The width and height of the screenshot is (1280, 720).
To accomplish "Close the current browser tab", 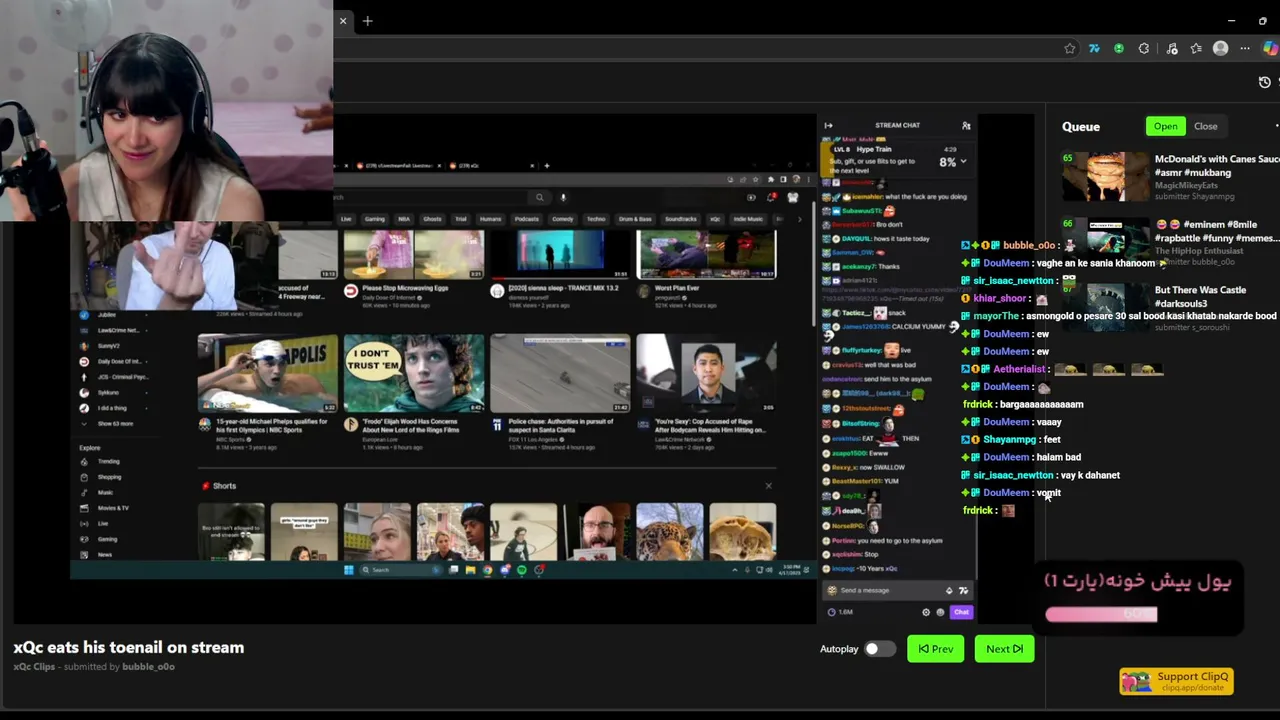I will [343, 21].
